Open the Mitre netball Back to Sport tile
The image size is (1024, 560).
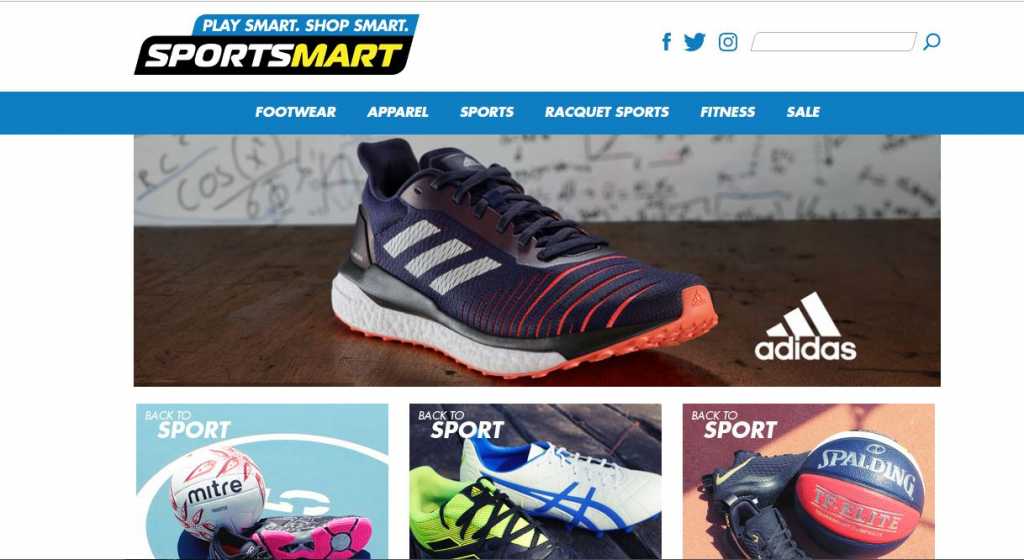[262, 481]
